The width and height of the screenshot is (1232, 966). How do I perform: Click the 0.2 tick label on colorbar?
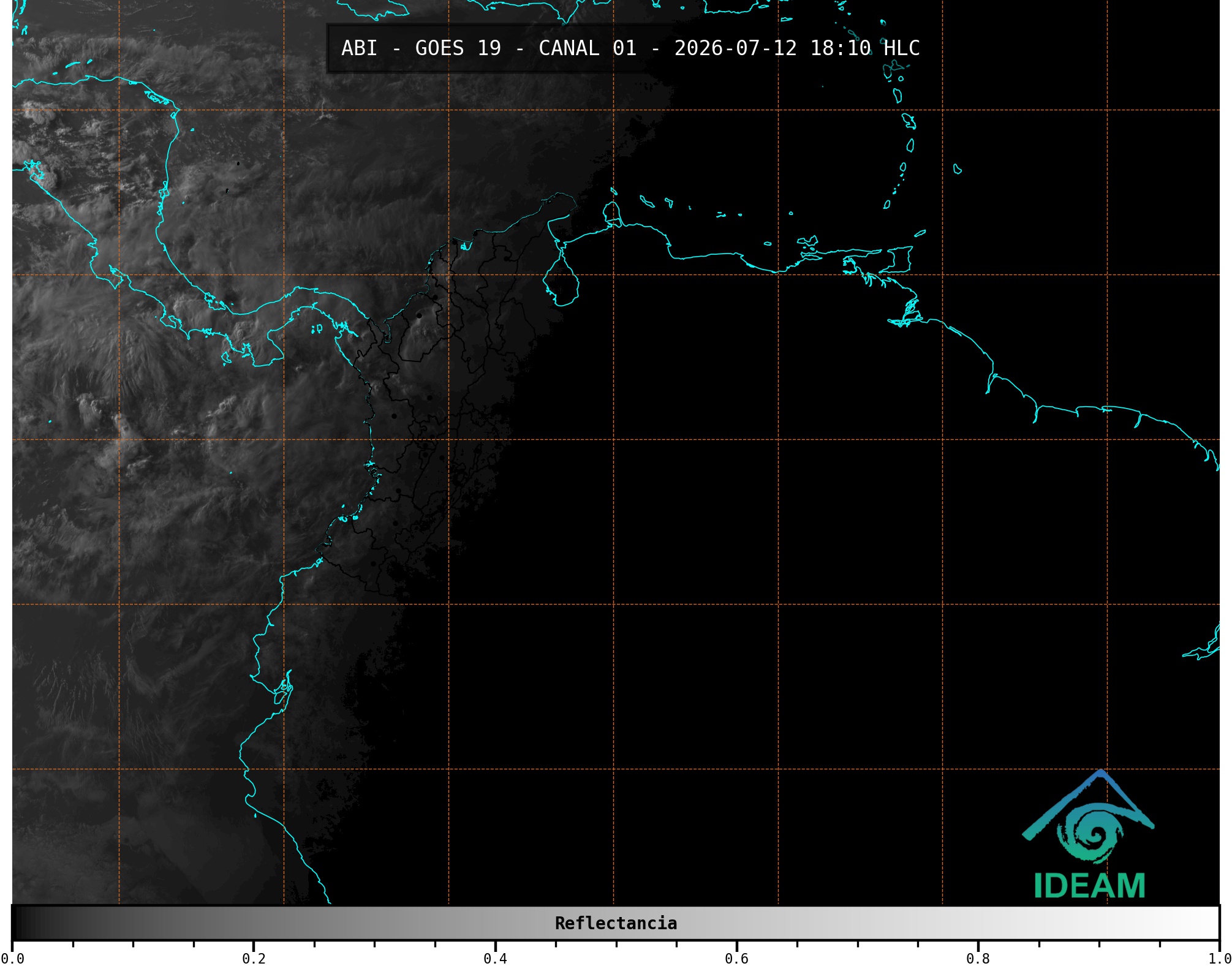pyautogui.click(x=254, y=959)
